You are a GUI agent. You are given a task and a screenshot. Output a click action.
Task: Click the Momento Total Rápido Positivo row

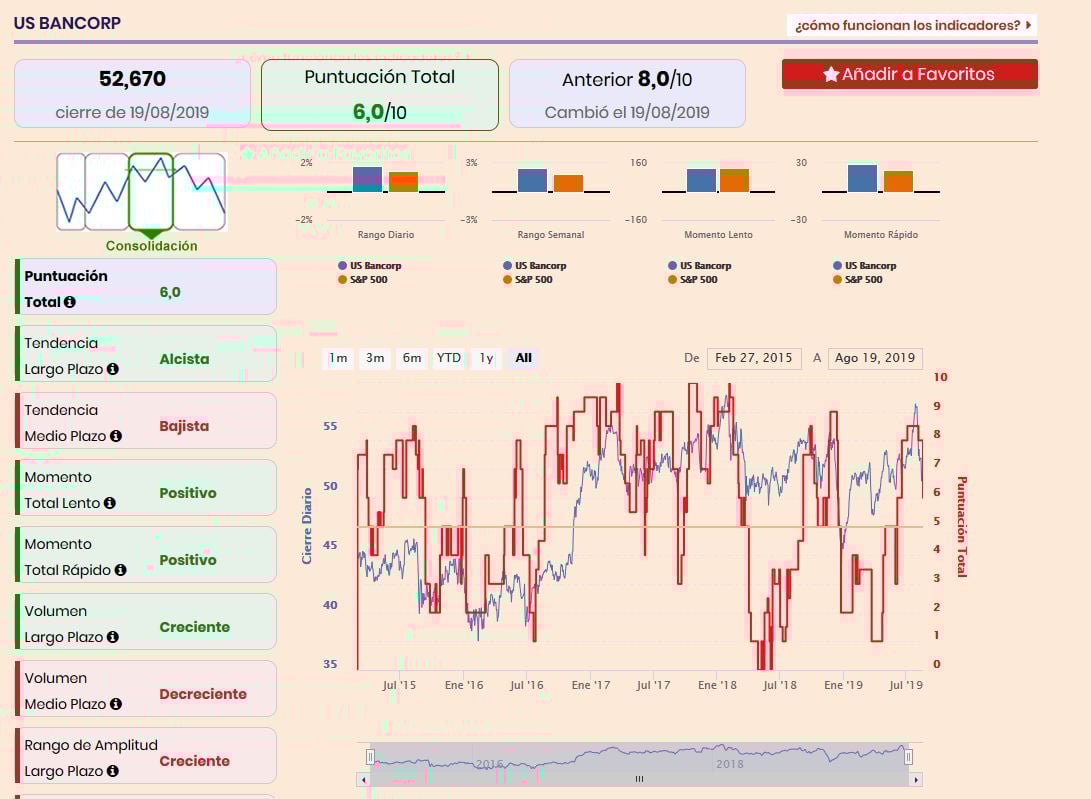[x=146, y=555]
